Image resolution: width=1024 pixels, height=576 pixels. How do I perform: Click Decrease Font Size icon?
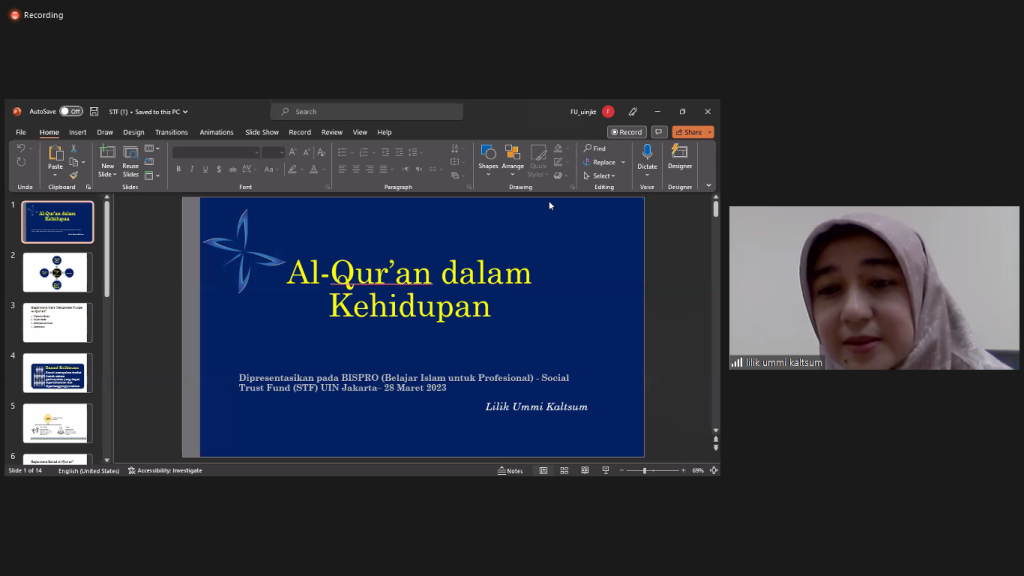point(306,152)
